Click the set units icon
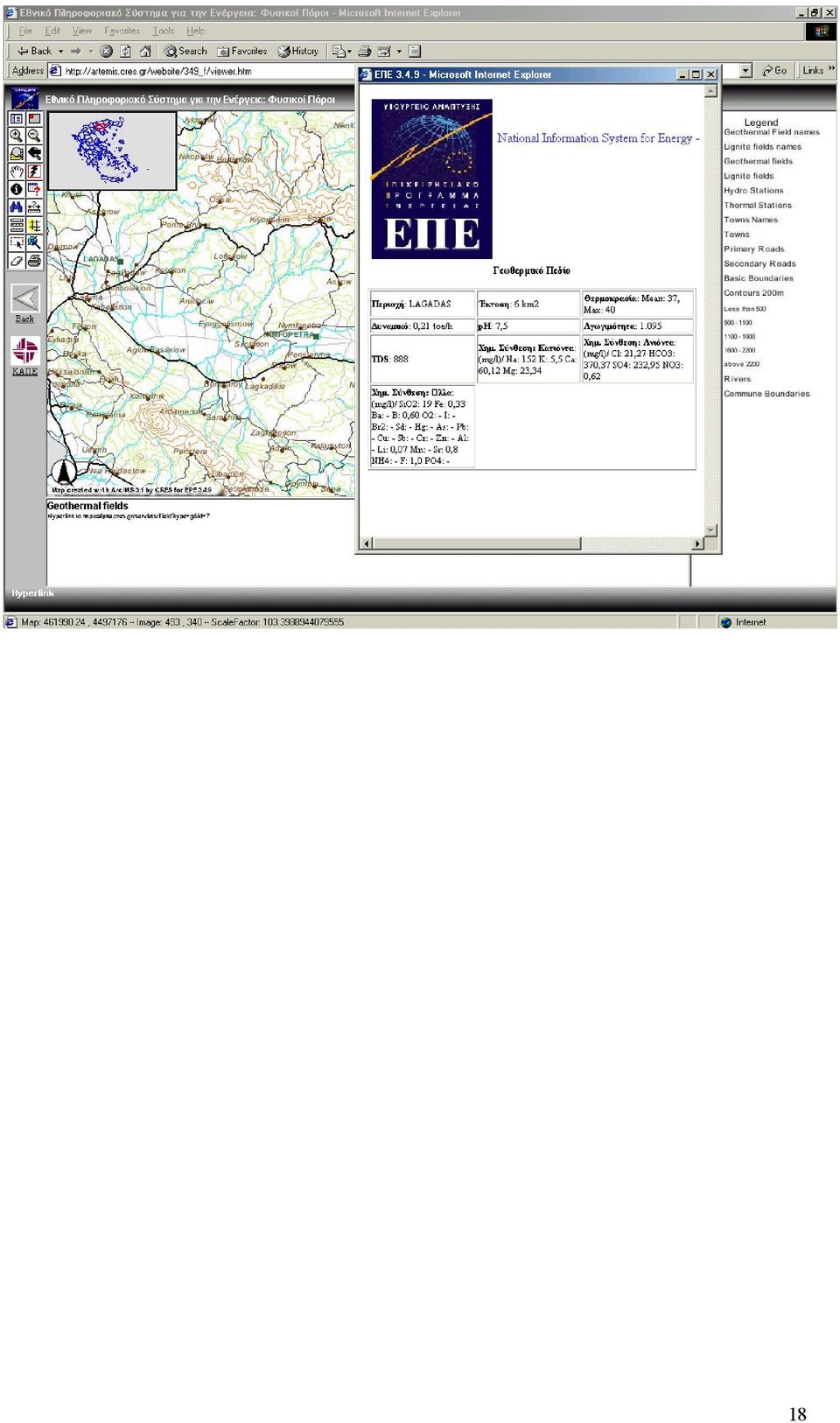 16,225
